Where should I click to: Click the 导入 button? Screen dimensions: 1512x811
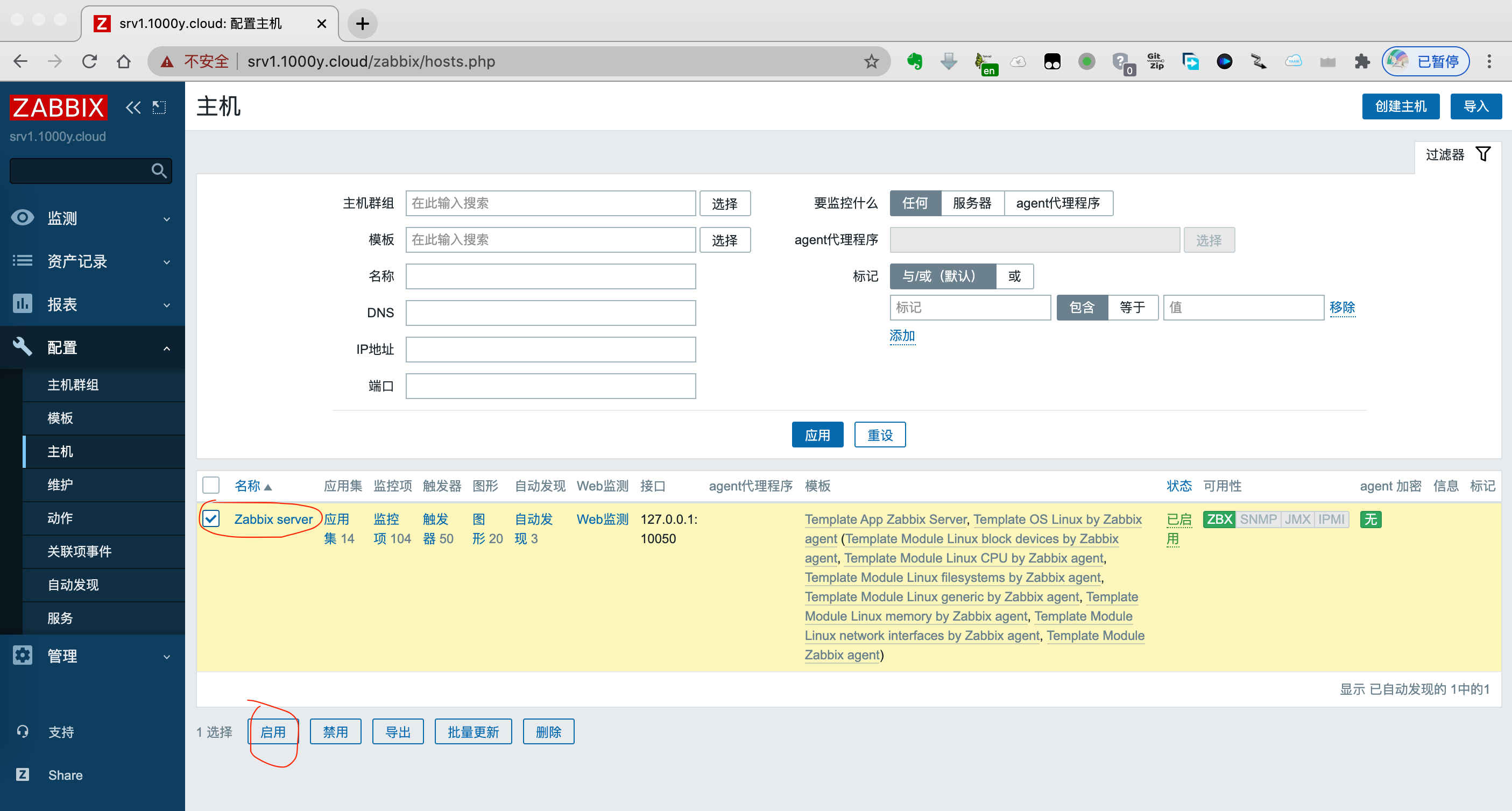tap(1475, 106)
